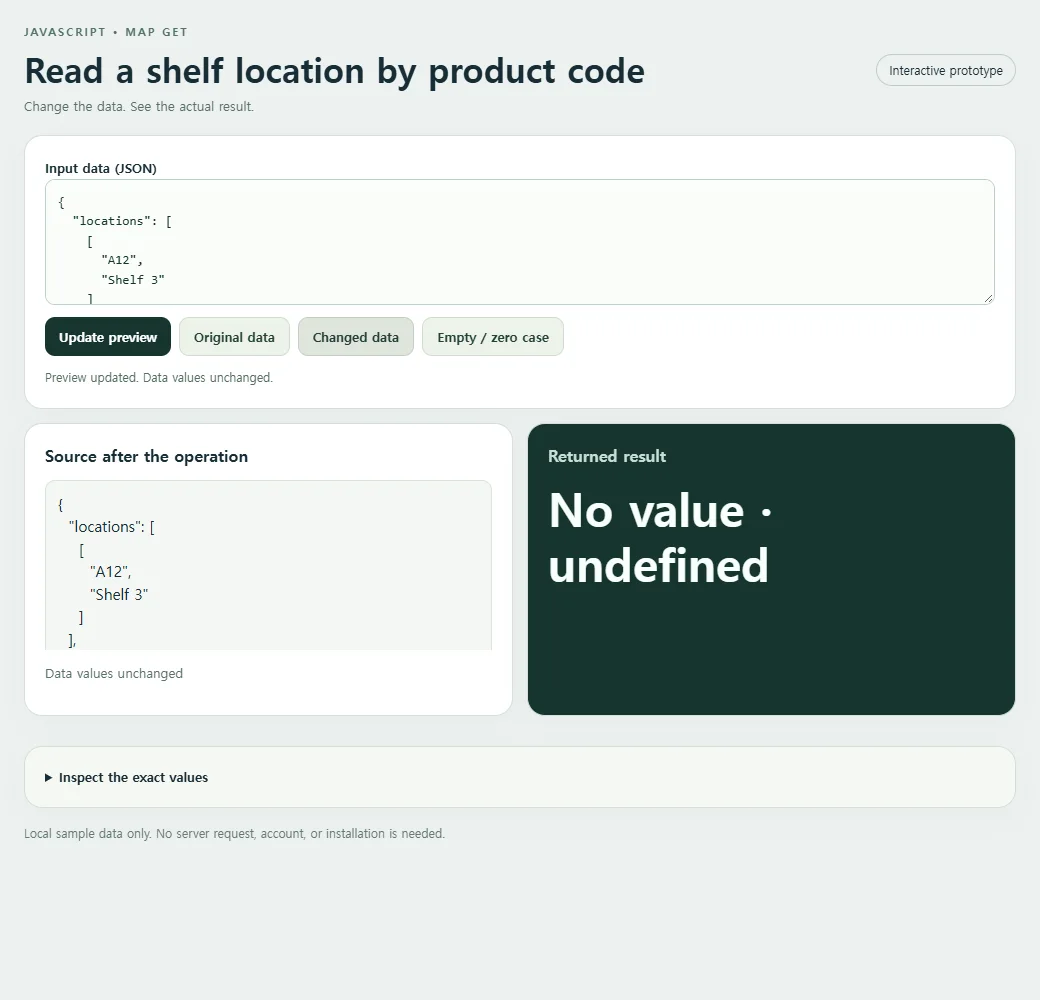Load the Changed data preset

[356, 337]
